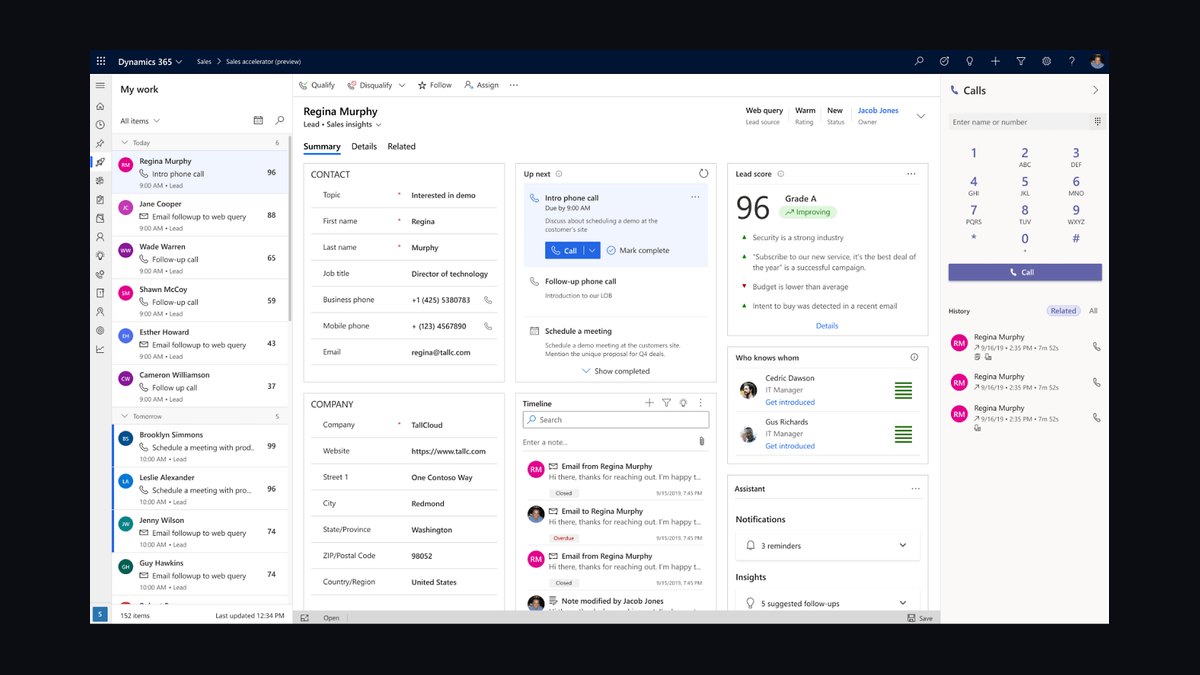Focus the Enter name or number field

1019,122
